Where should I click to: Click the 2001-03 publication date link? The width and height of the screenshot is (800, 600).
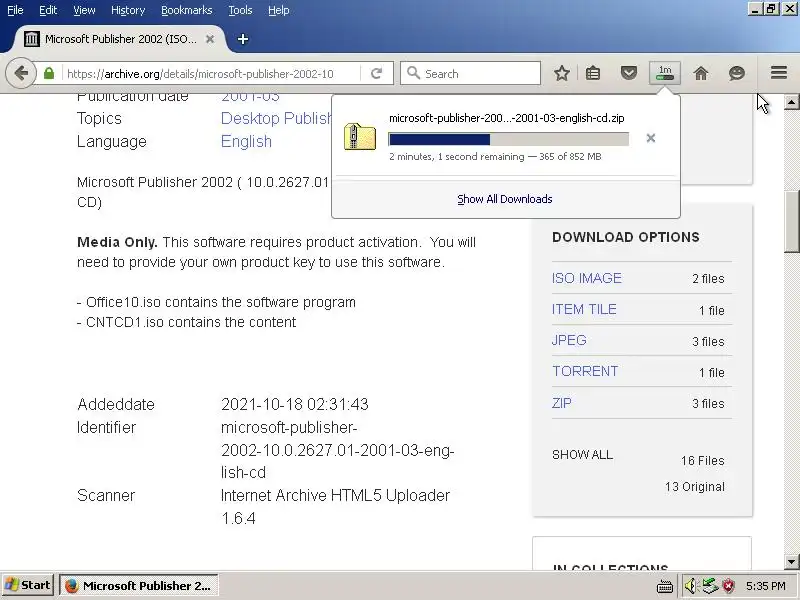click(x=250, y=97)
